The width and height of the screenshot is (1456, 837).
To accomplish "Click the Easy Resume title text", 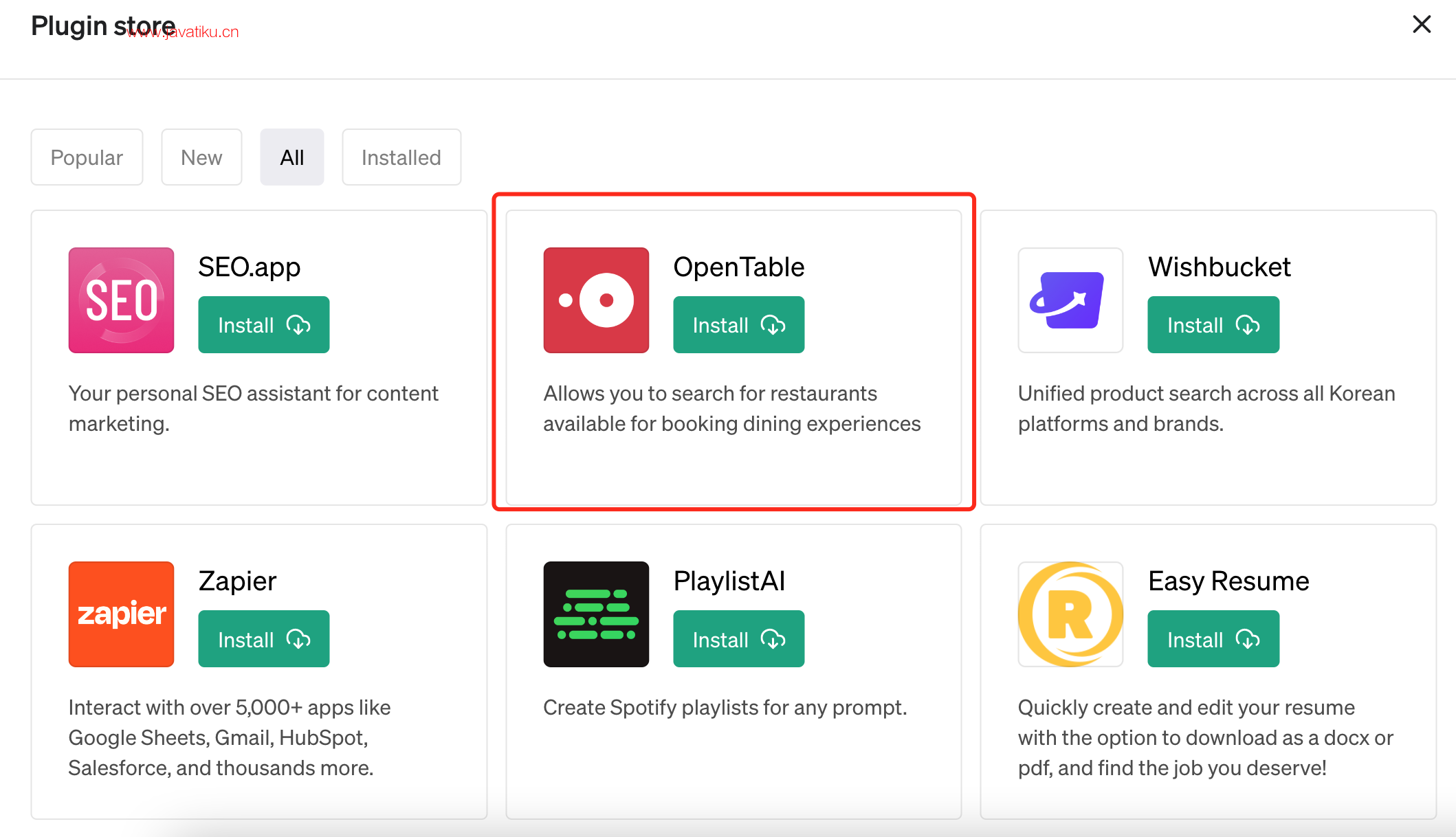I will pos(1229,581).
